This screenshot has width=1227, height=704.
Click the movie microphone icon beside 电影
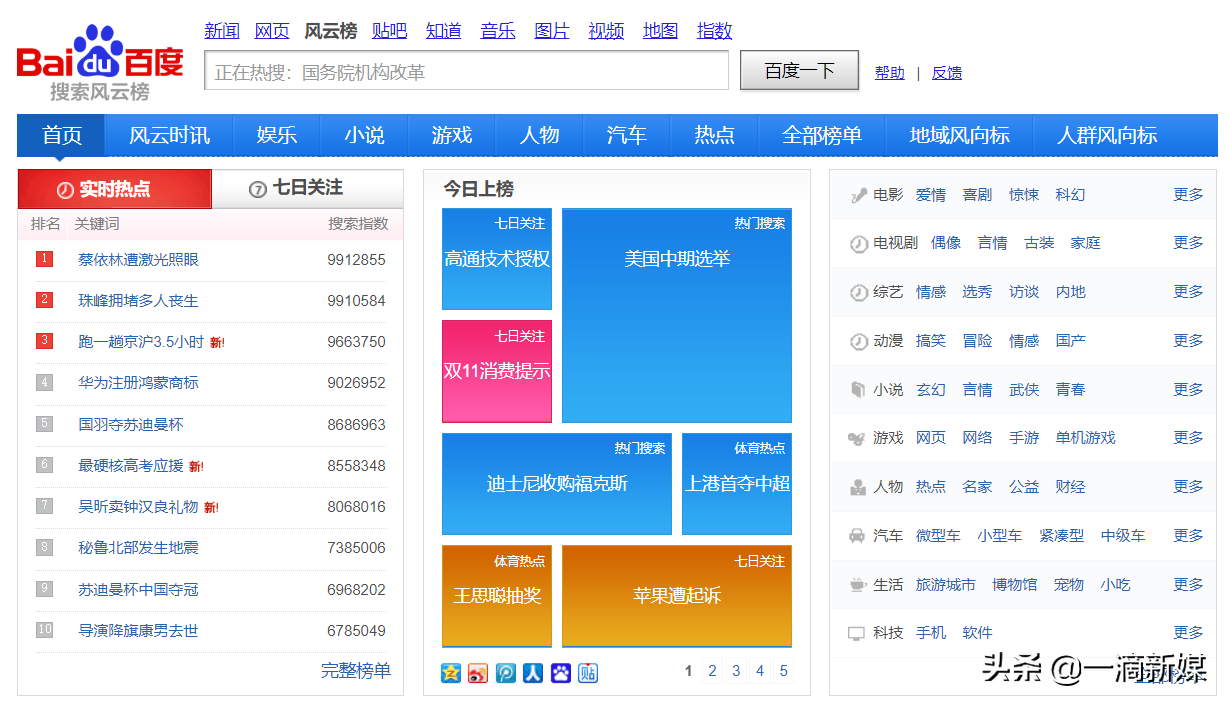click(x=860, y=194)
